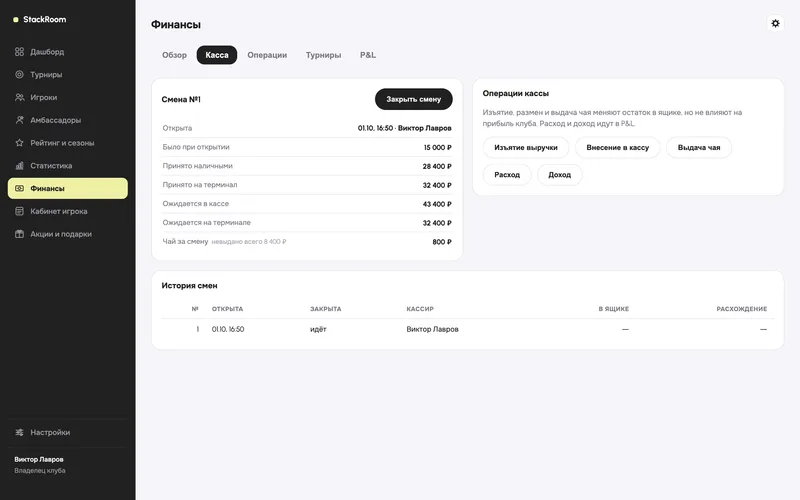The image size is (800, 500).
Task: Click the tea value 800 ₽
Action: tap(442, 242)
